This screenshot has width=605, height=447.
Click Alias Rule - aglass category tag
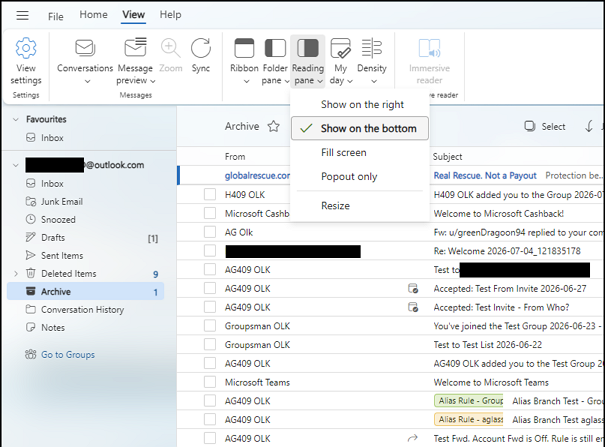pos(469,419)
